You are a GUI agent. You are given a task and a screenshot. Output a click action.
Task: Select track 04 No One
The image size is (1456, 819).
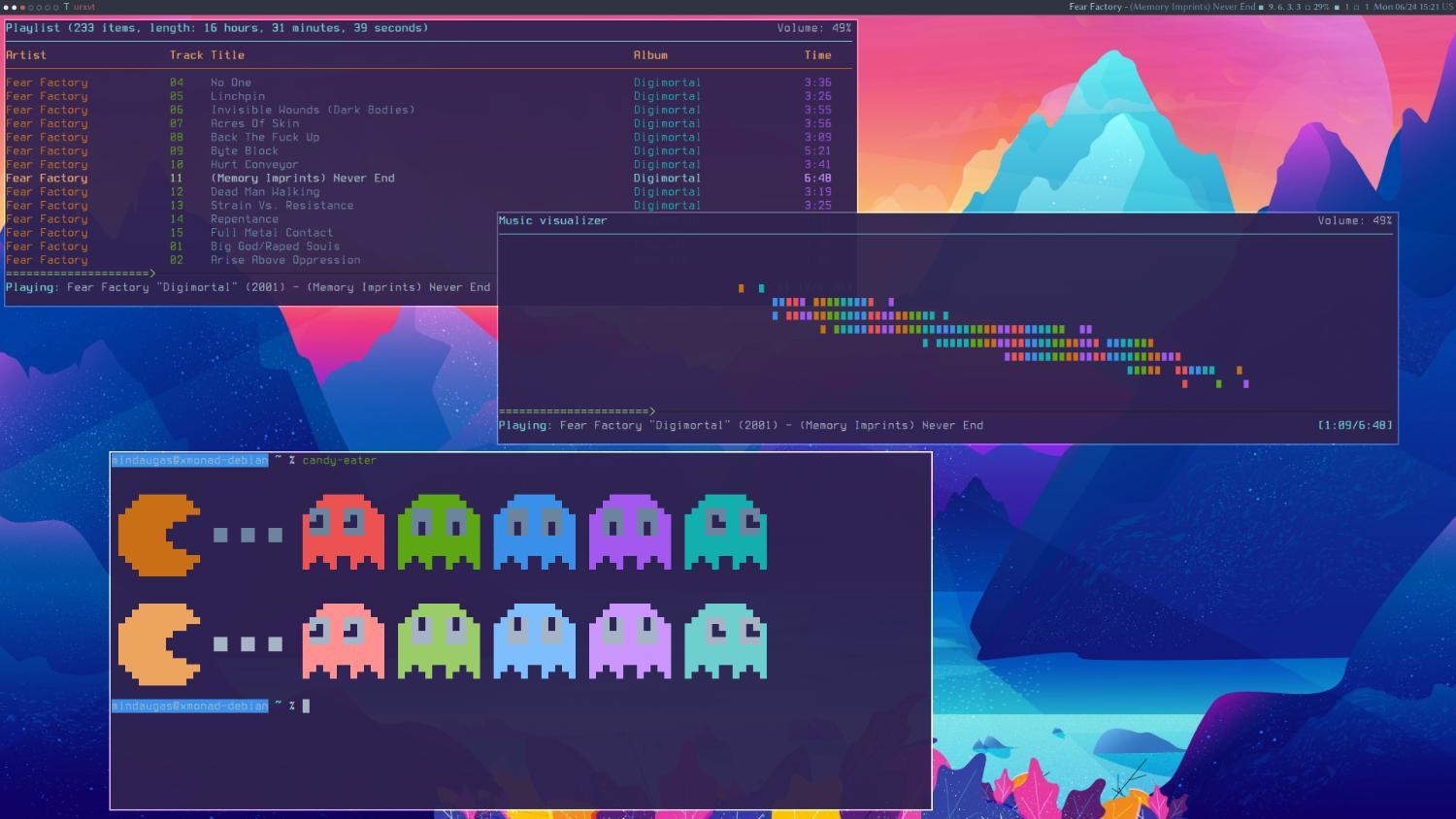[x=418, y=82]
